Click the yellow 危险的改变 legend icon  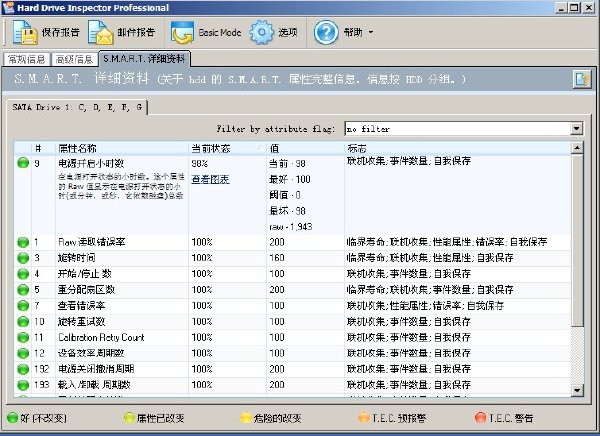tap(246, 418)
